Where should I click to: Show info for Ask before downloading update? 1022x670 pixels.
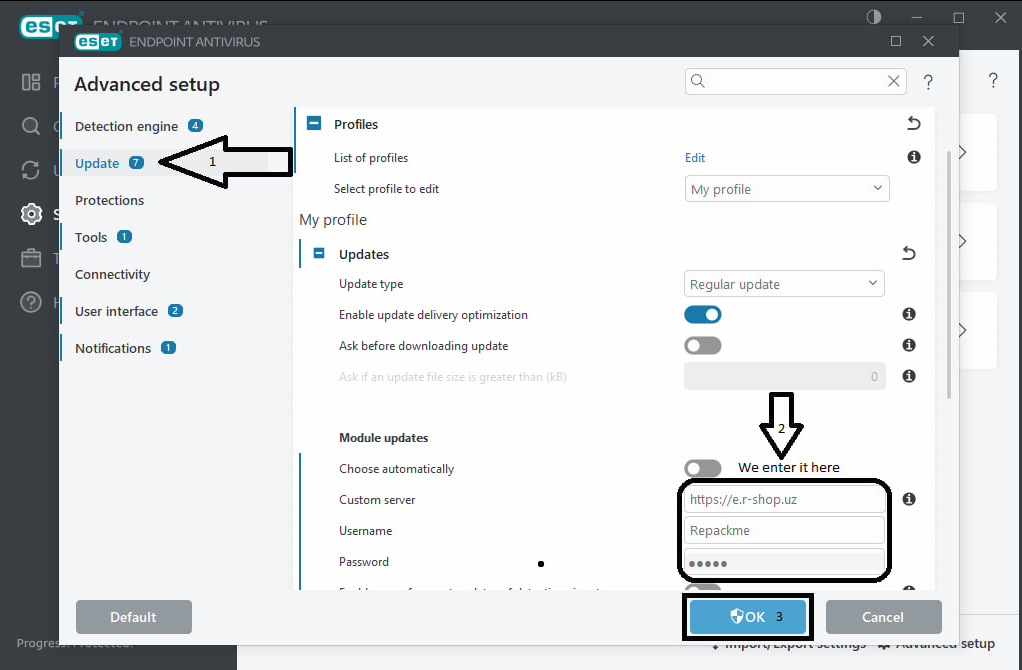pyautogui.click(x=909, y=345)
